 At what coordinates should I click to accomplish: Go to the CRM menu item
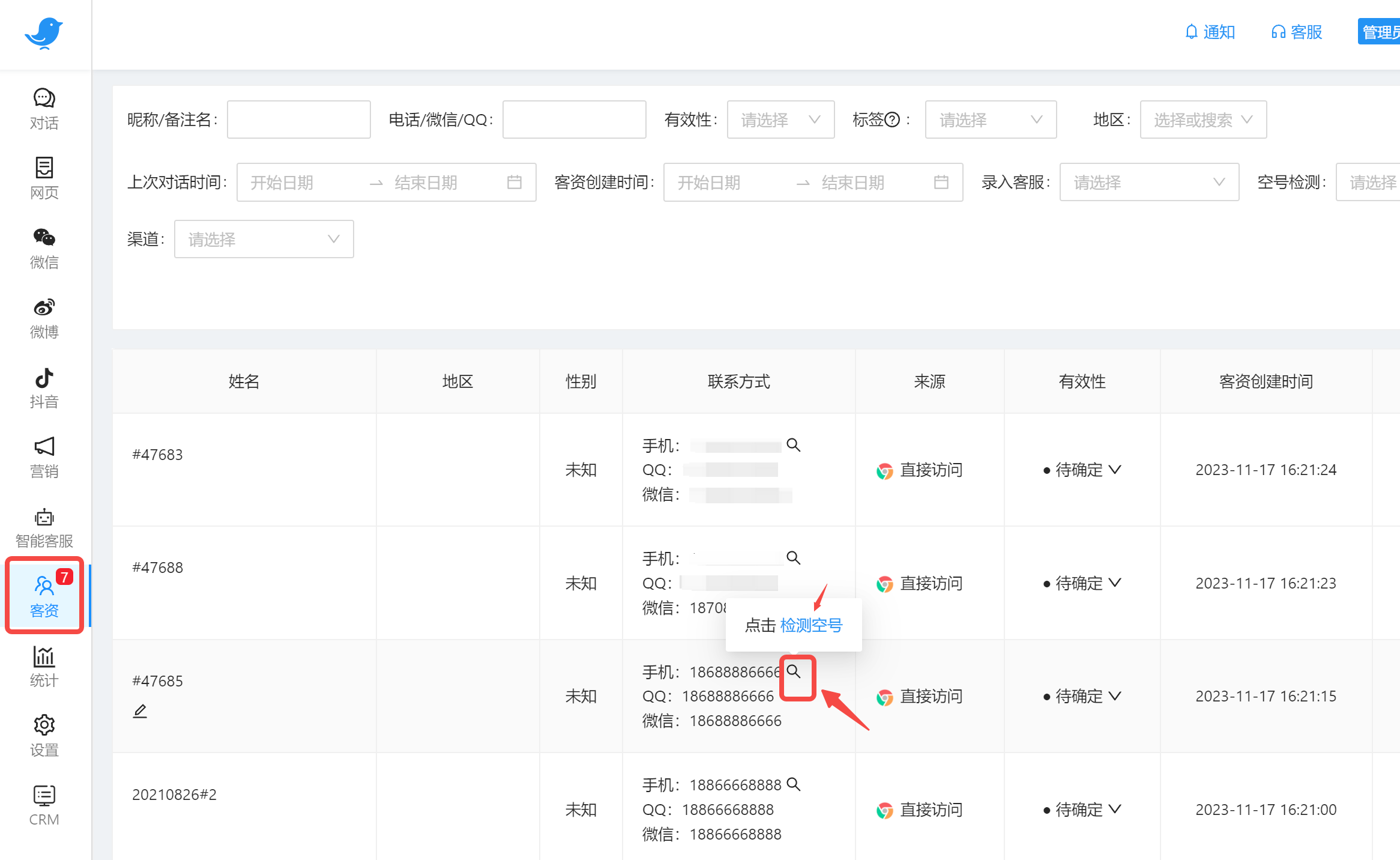tap(44, 806)
